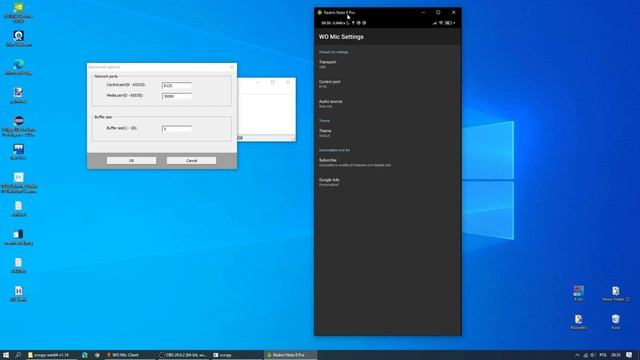
Task: Open the Audio source setting
Action: coord(388,103)
